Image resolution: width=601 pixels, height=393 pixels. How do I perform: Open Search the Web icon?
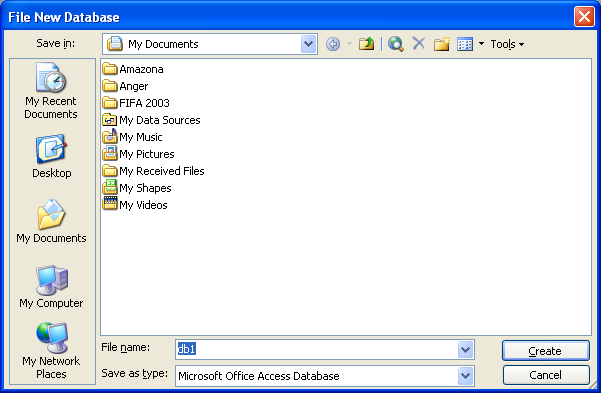(396, 44)
